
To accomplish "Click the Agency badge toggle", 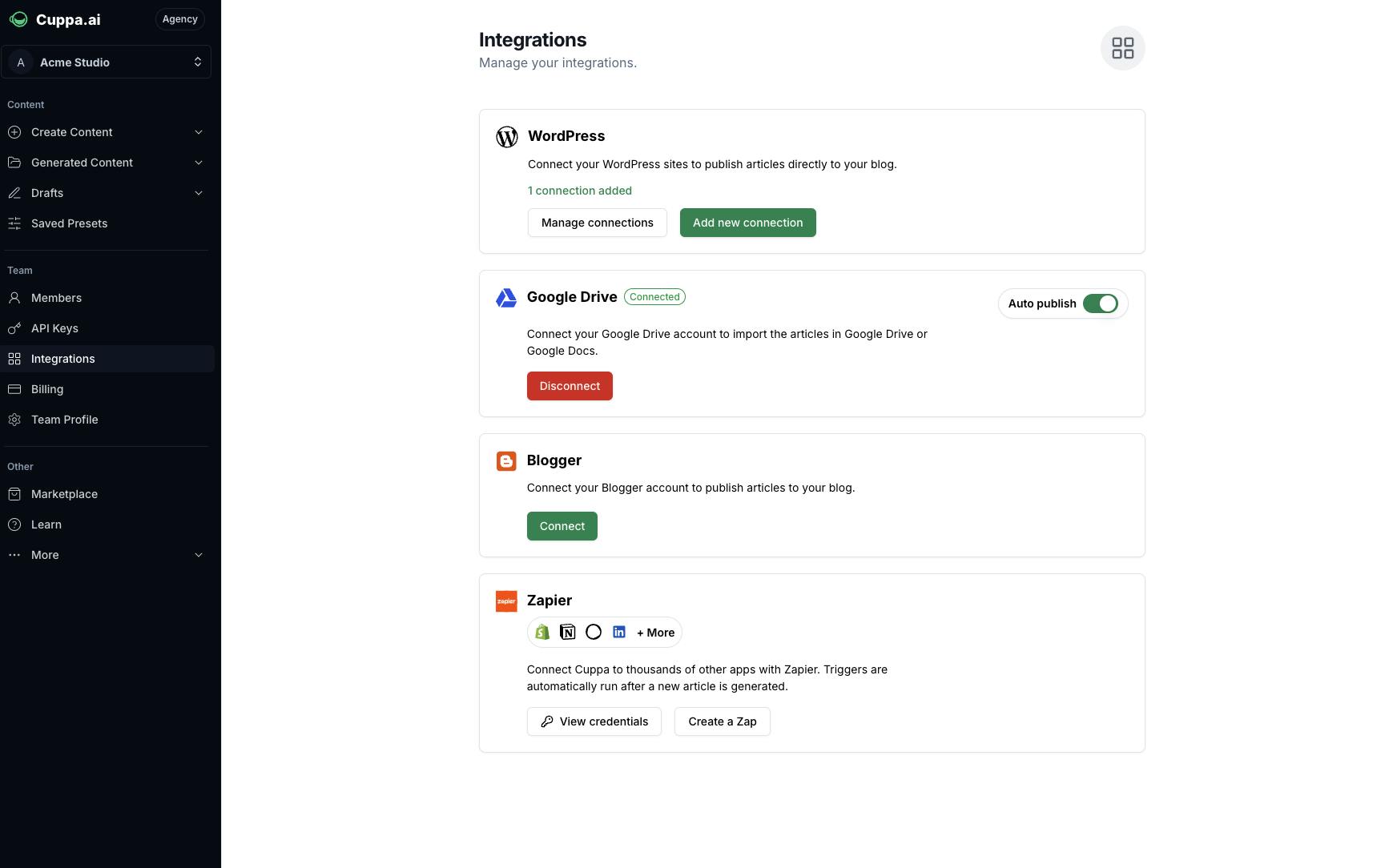I will click(179, 18).
